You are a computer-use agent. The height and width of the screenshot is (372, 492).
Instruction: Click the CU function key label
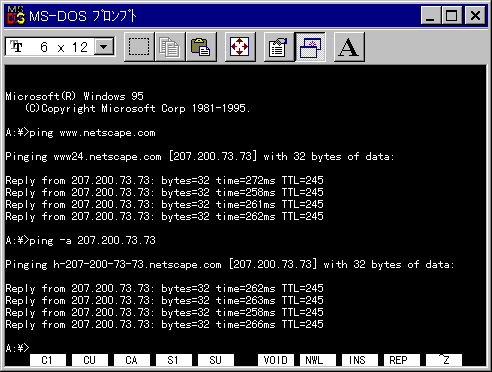click(89, 360)
